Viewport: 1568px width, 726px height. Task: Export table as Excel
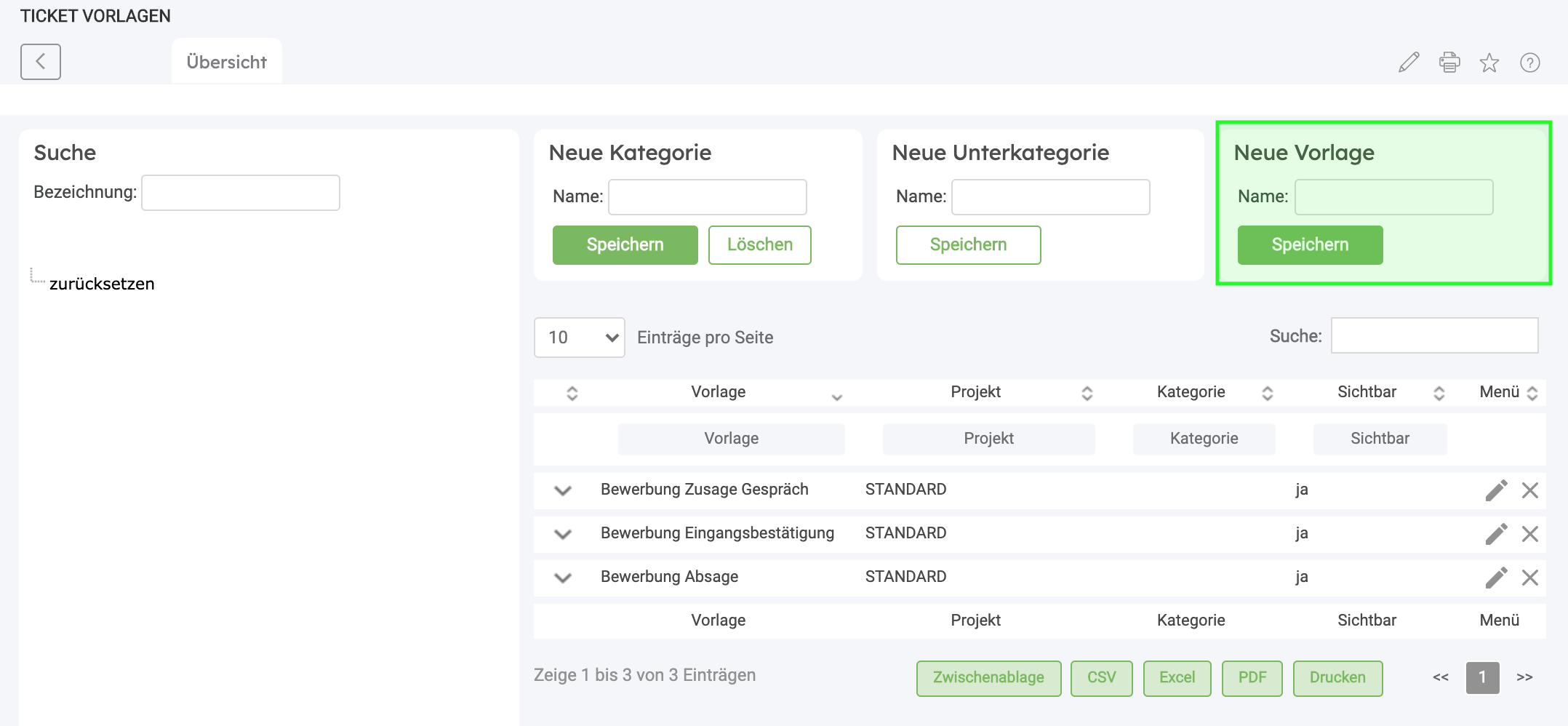coord(1177,678)
